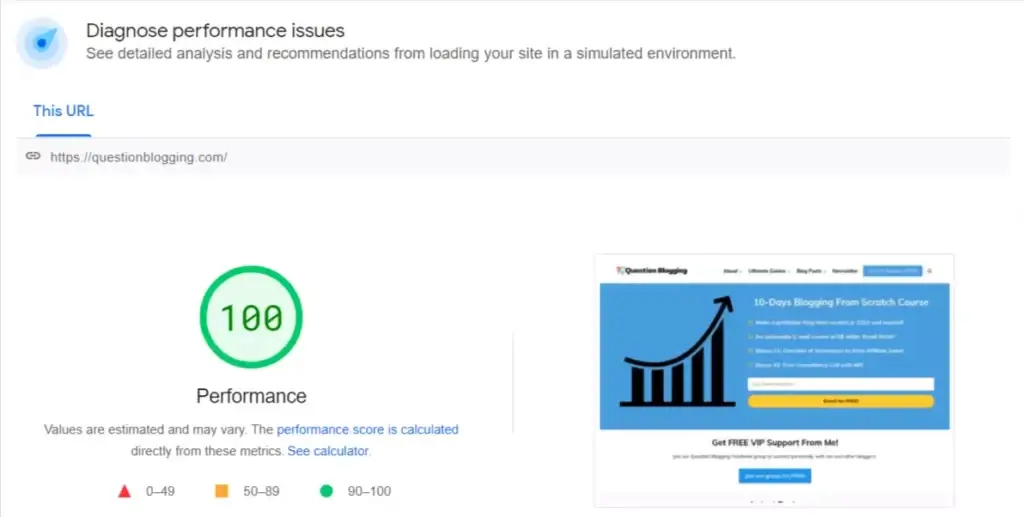Click the orange square 50–89 legend icon
The image size is (1024, 517).
[x=222, y=491]
